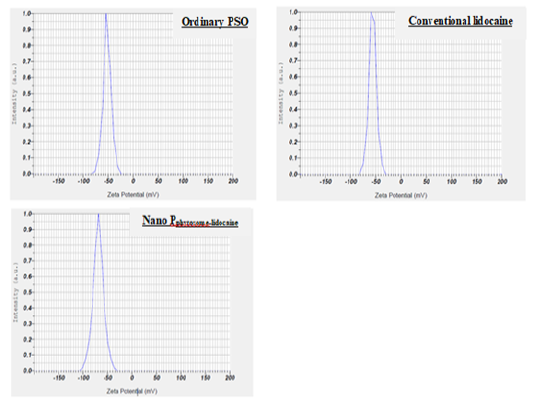
Task: Click the curve peak in the Nano Phytosome-lidocaine chart
Action: coord(99,214)
